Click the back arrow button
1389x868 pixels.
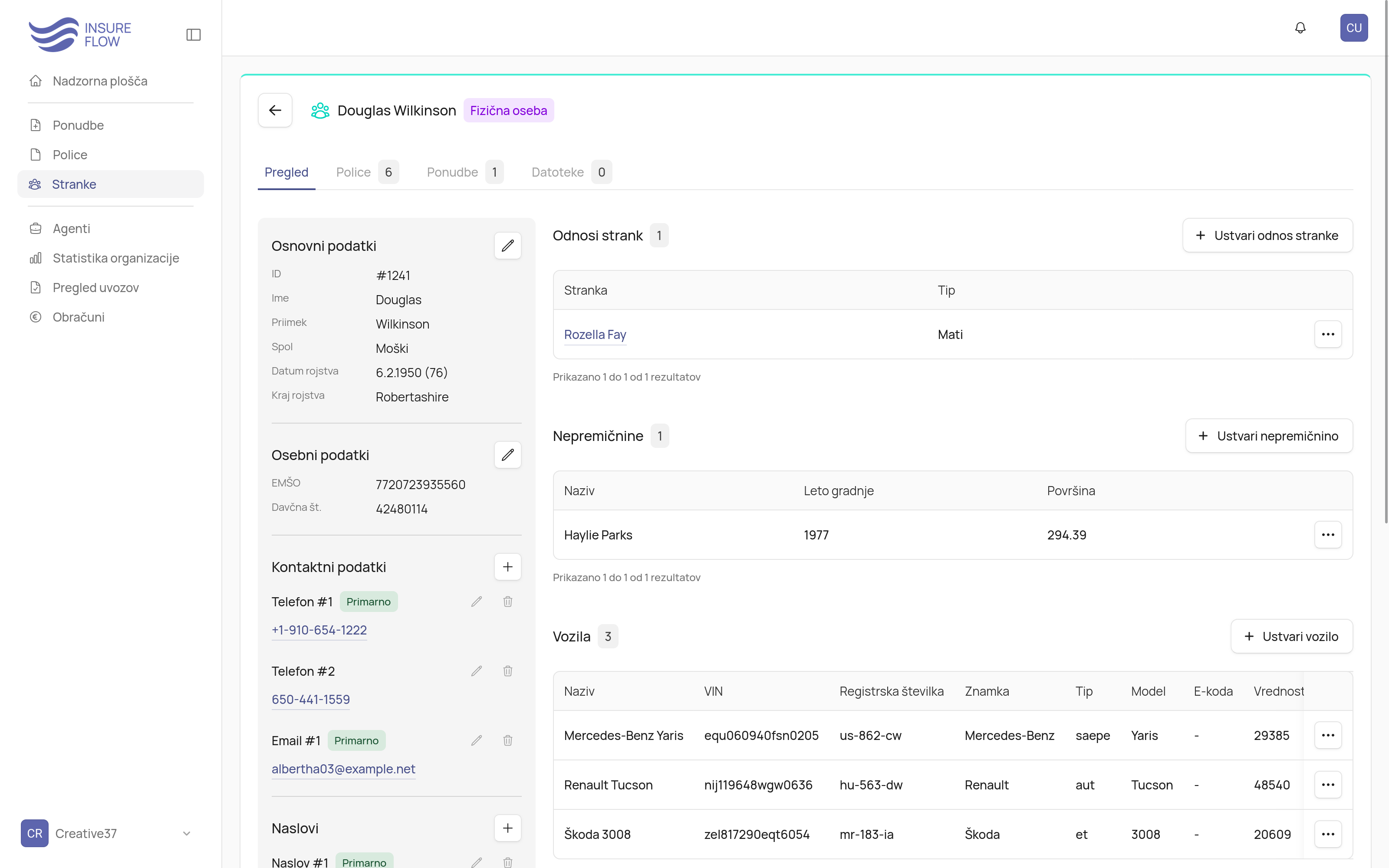pyautogui.click(x=275, y=110)
